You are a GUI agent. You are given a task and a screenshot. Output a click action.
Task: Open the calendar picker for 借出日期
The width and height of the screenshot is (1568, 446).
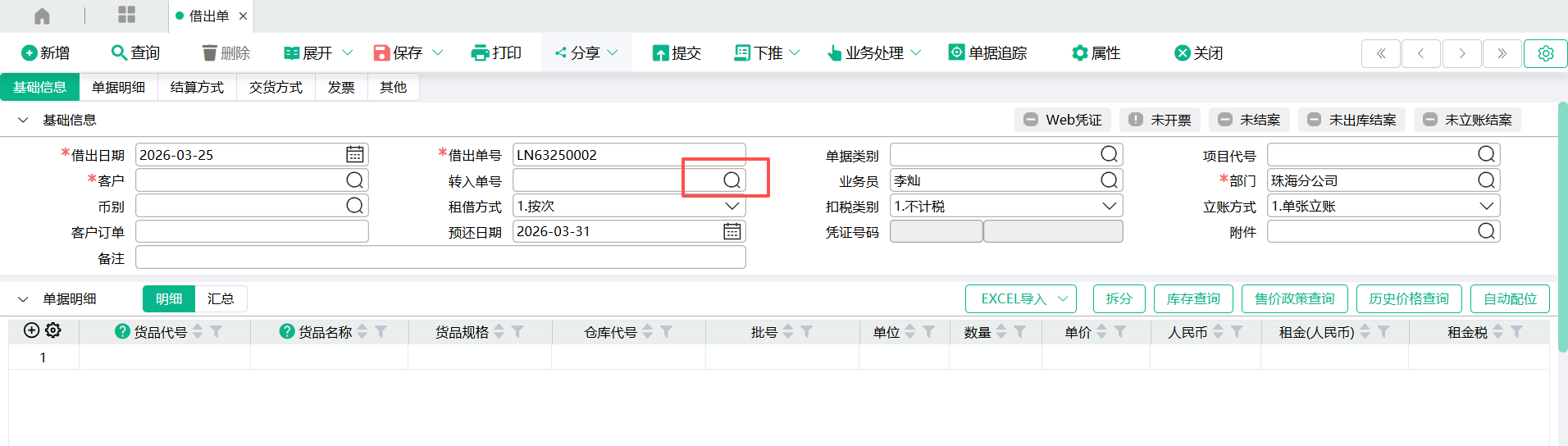354,155
